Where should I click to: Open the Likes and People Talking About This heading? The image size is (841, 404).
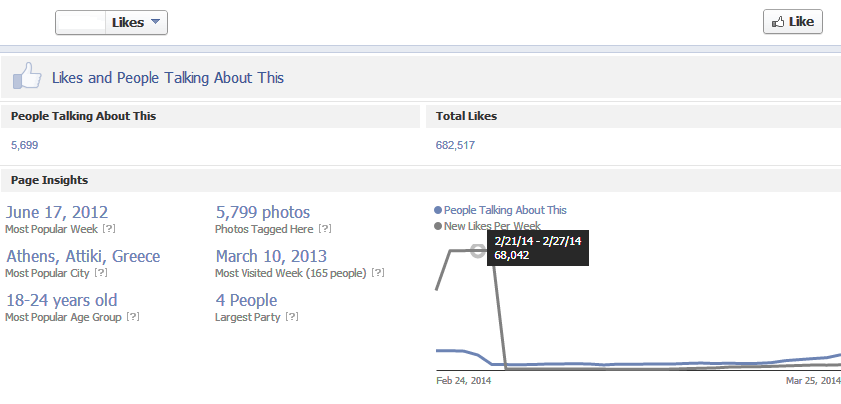coord(168,78)
